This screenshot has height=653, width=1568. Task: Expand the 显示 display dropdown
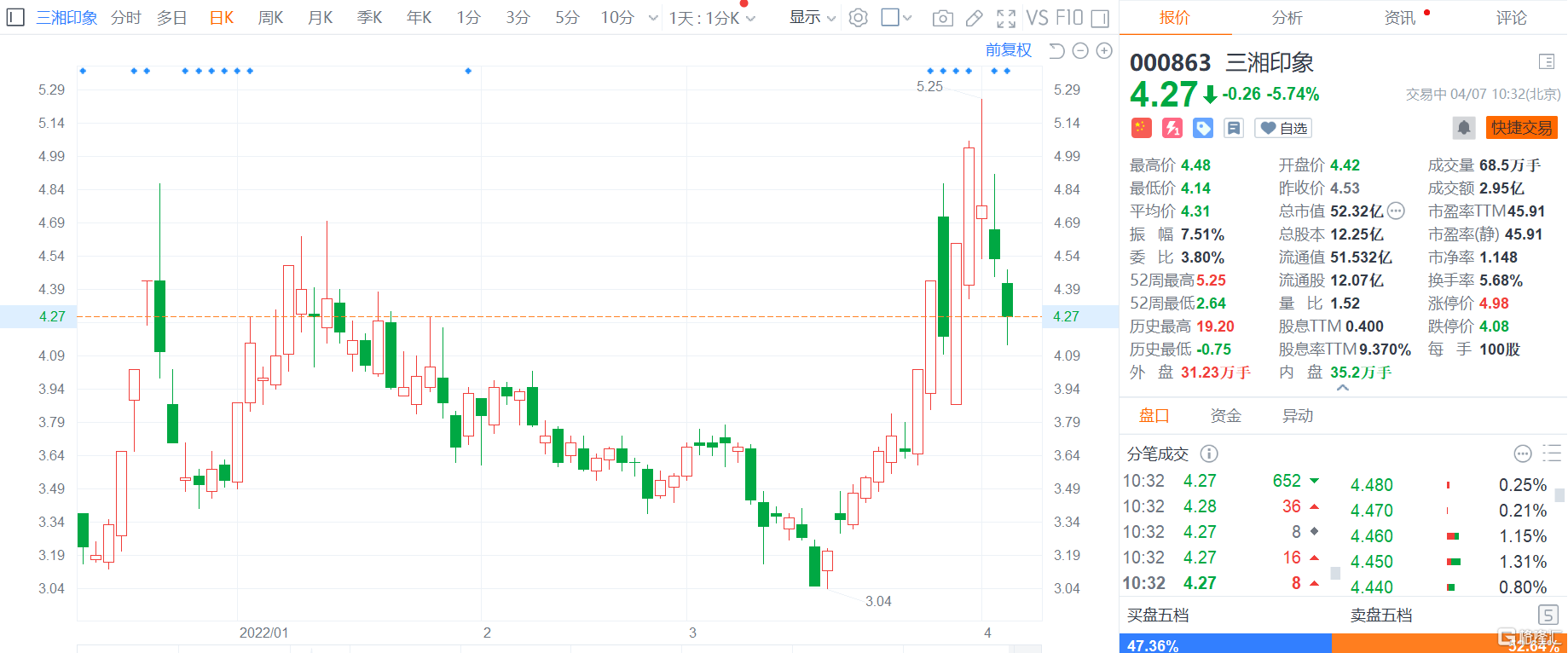(813, 17)
